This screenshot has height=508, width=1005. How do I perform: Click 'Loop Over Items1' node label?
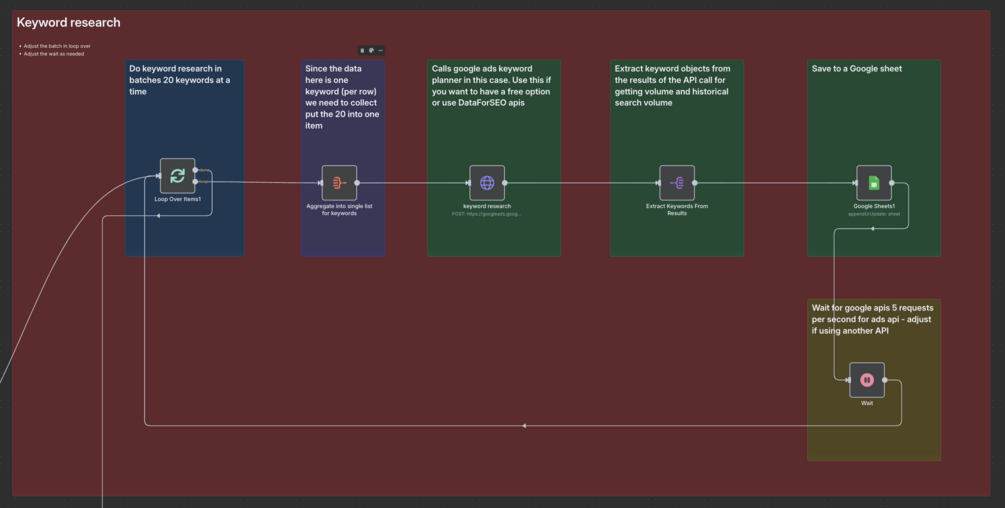pos(178,199)
